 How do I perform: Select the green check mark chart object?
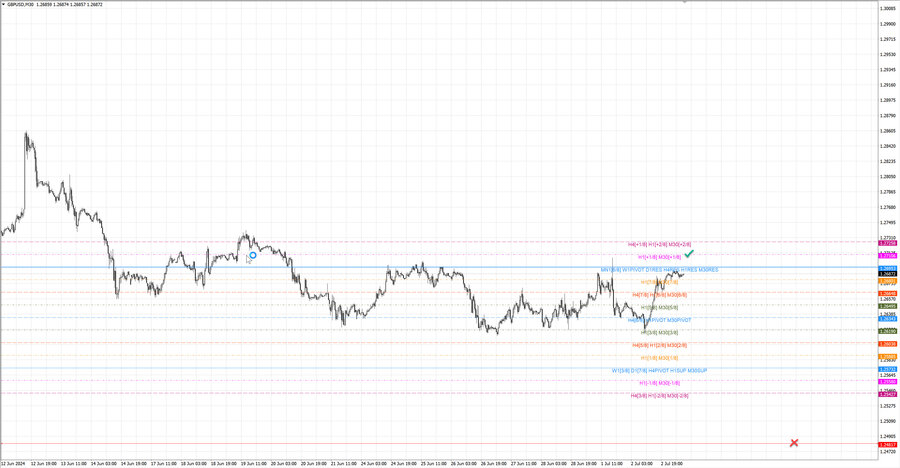689,253
